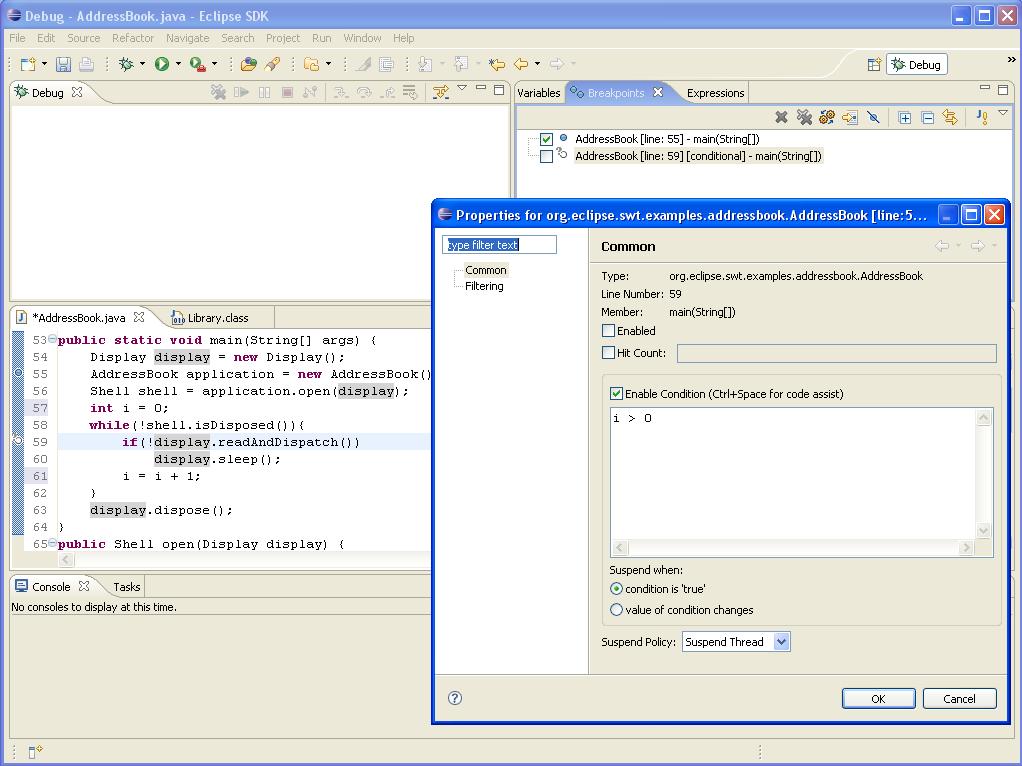The image size is (1022, 766).
Task: Select Filtering in the Properties tree
Action: pyautogui.click(x=484, y=286)
